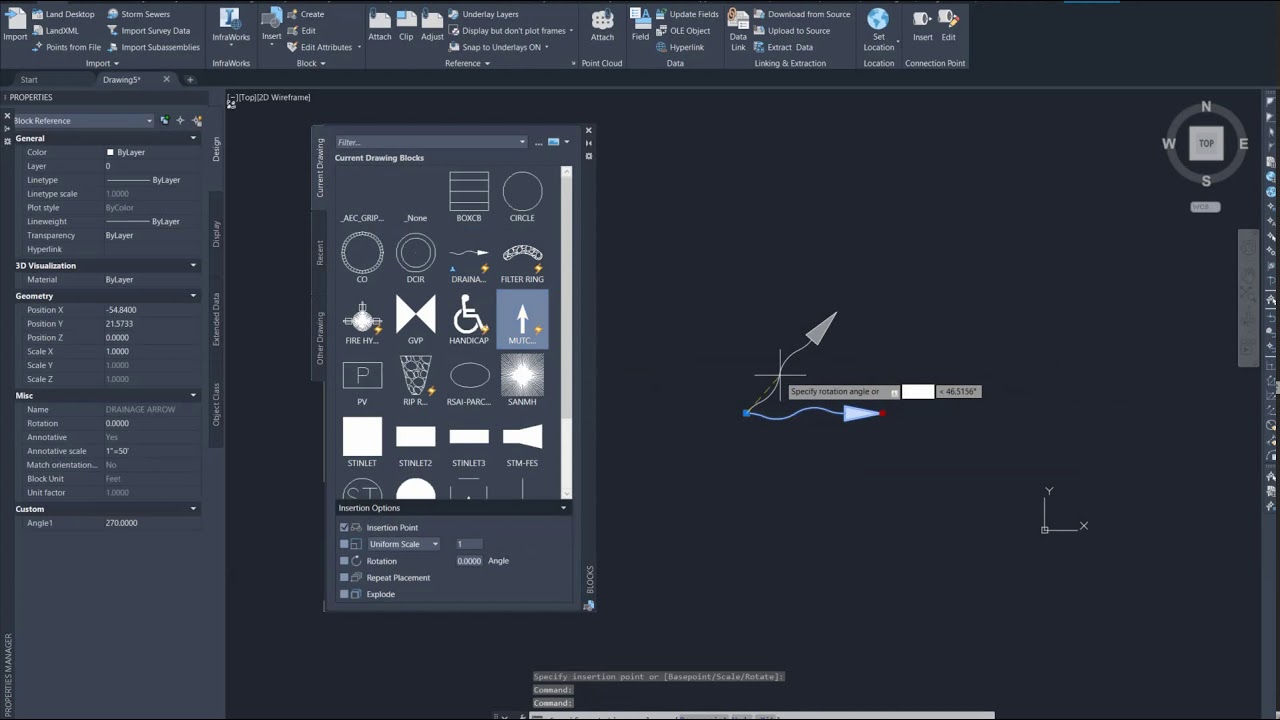Click the Adjust reference tool
Image resolution: width=1280 pixels, height=720 pixels.
pyautogui.click(x=432, y=26)
